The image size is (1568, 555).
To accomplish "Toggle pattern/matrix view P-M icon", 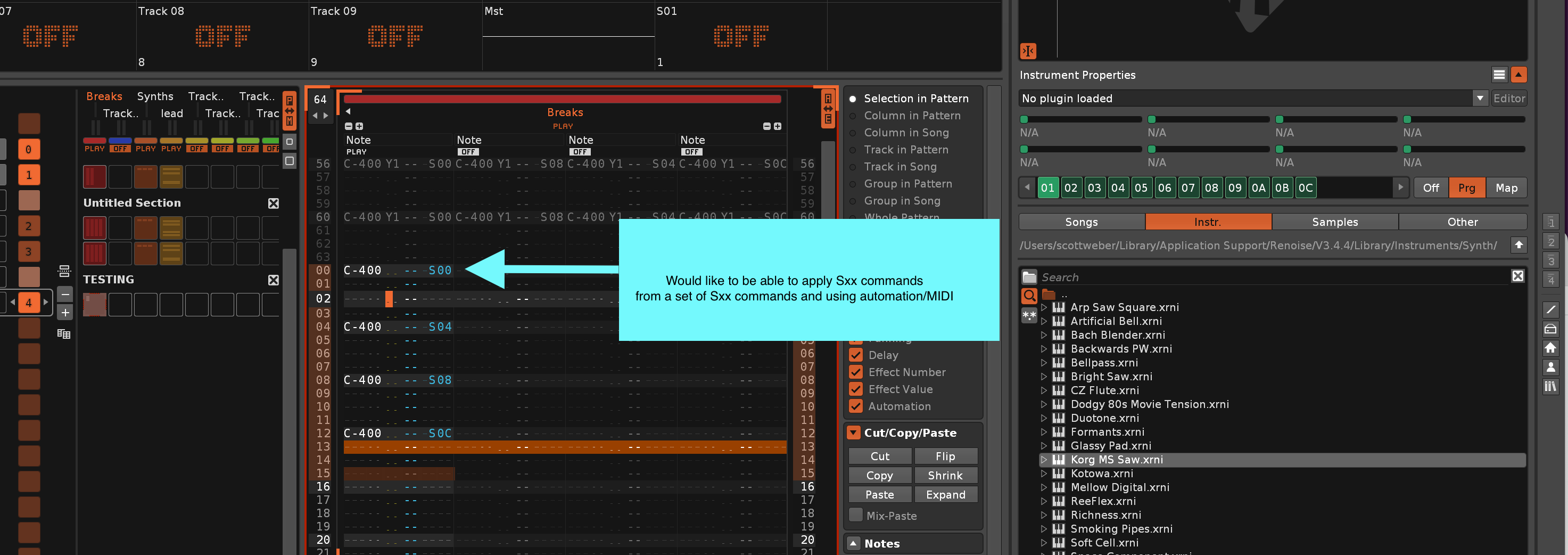I will tap(290, 110).
